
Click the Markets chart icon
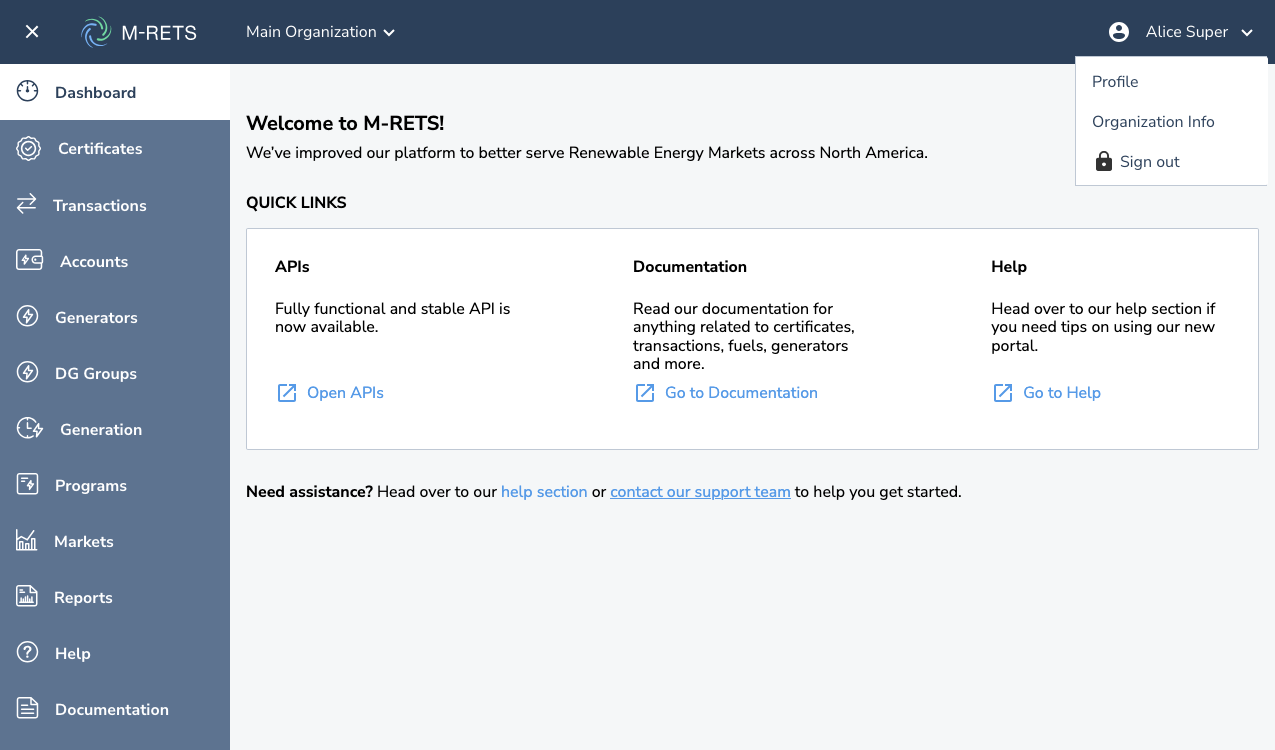[27, 541]
